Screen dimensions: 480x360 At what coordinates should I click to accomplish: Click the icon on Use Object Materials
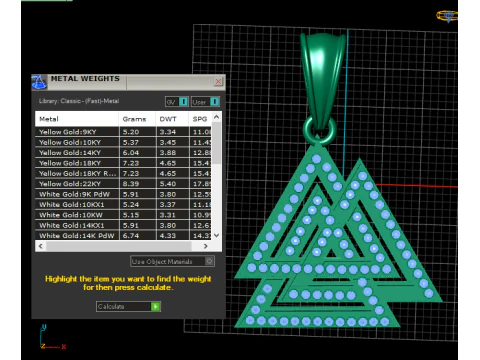click(x=209, y=261)
